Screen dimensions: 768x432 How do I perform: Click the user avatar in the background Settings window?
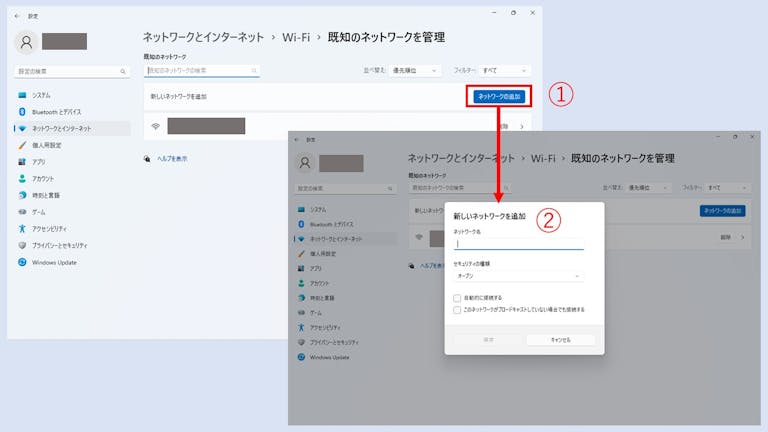[26, 42]
